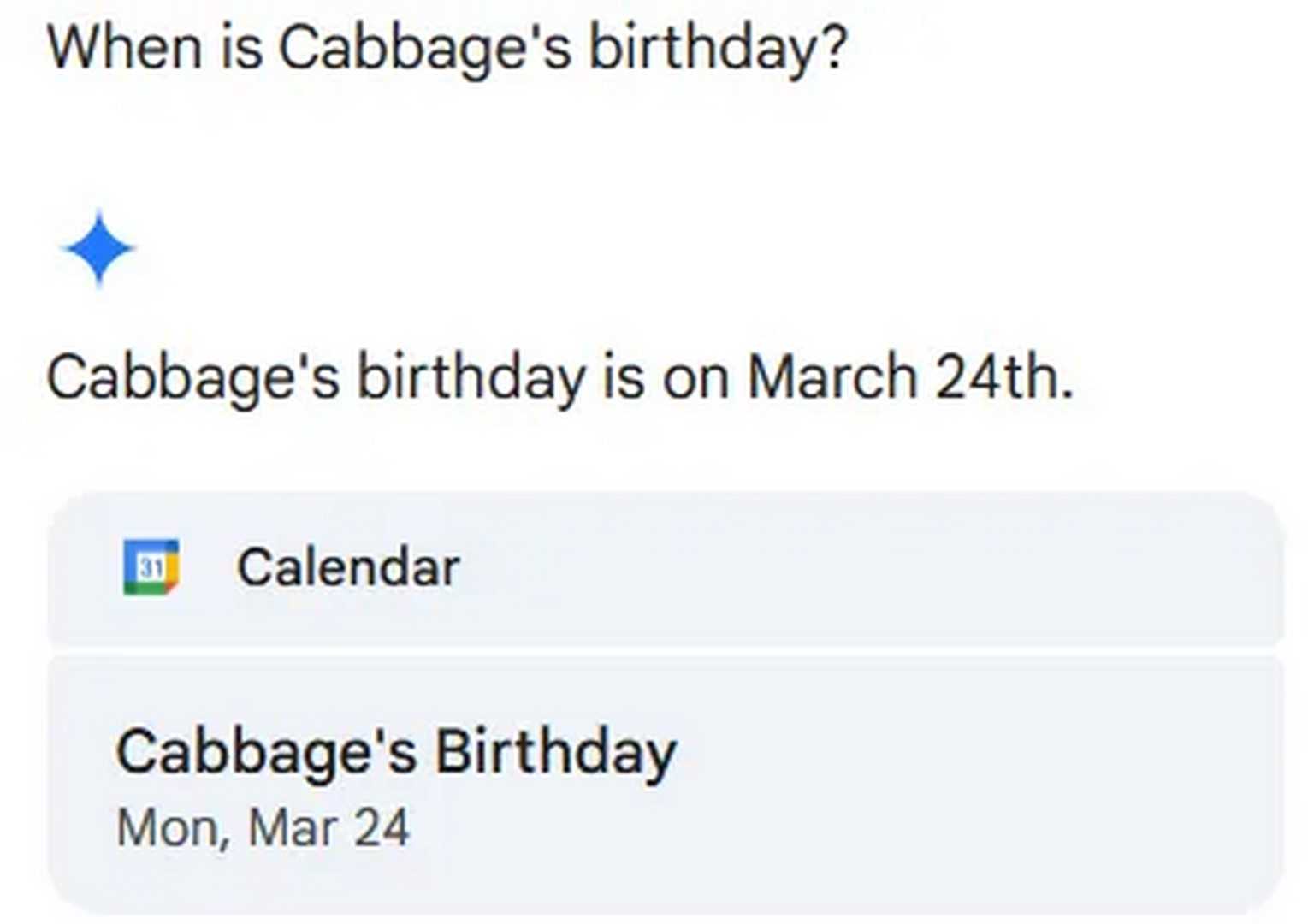
Task: Click "24" in the event date line
Action: point(382,828)
